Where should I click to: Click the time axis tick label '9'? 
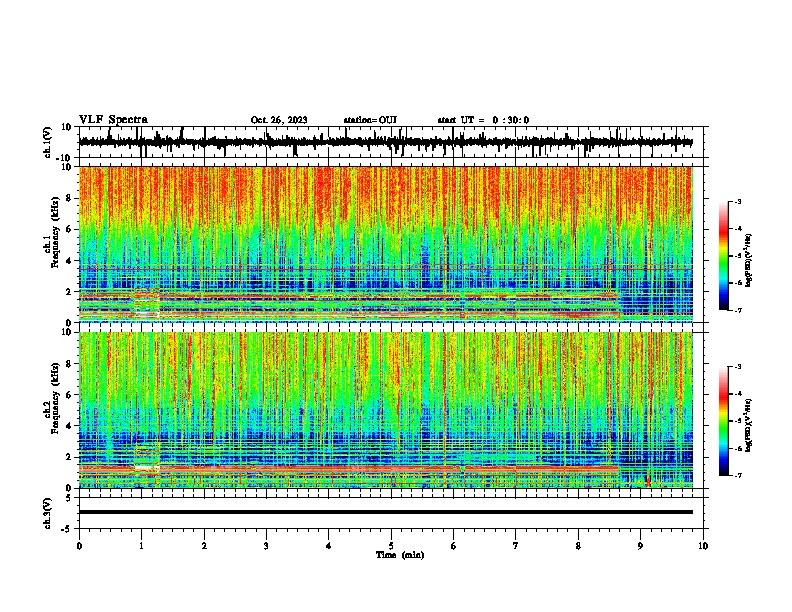click(640, 546)
